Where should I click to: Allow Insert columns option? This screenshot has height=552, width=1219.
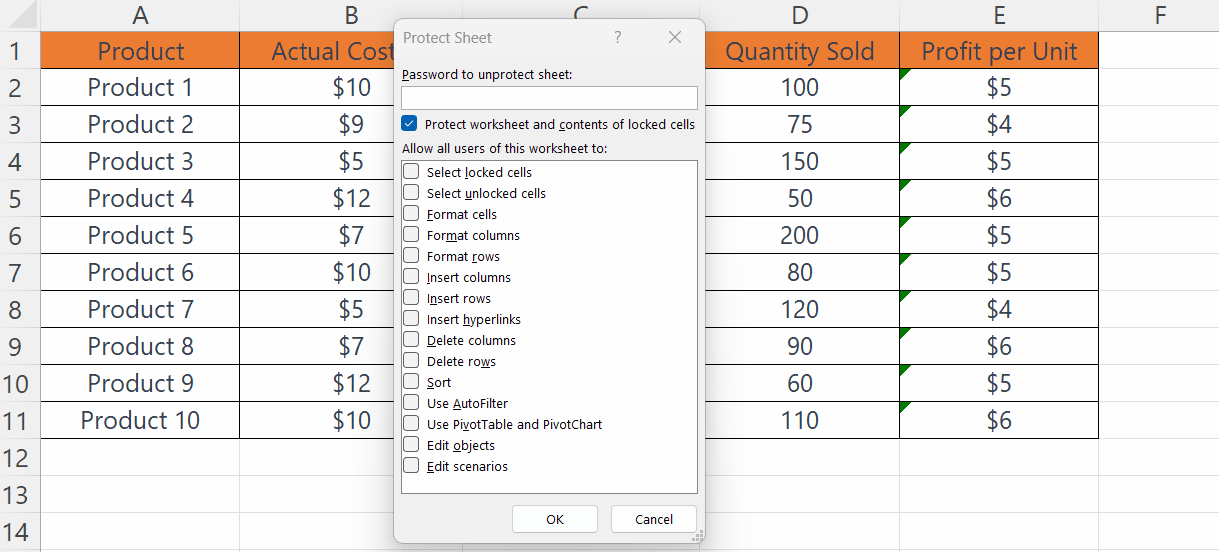point(411,277)
